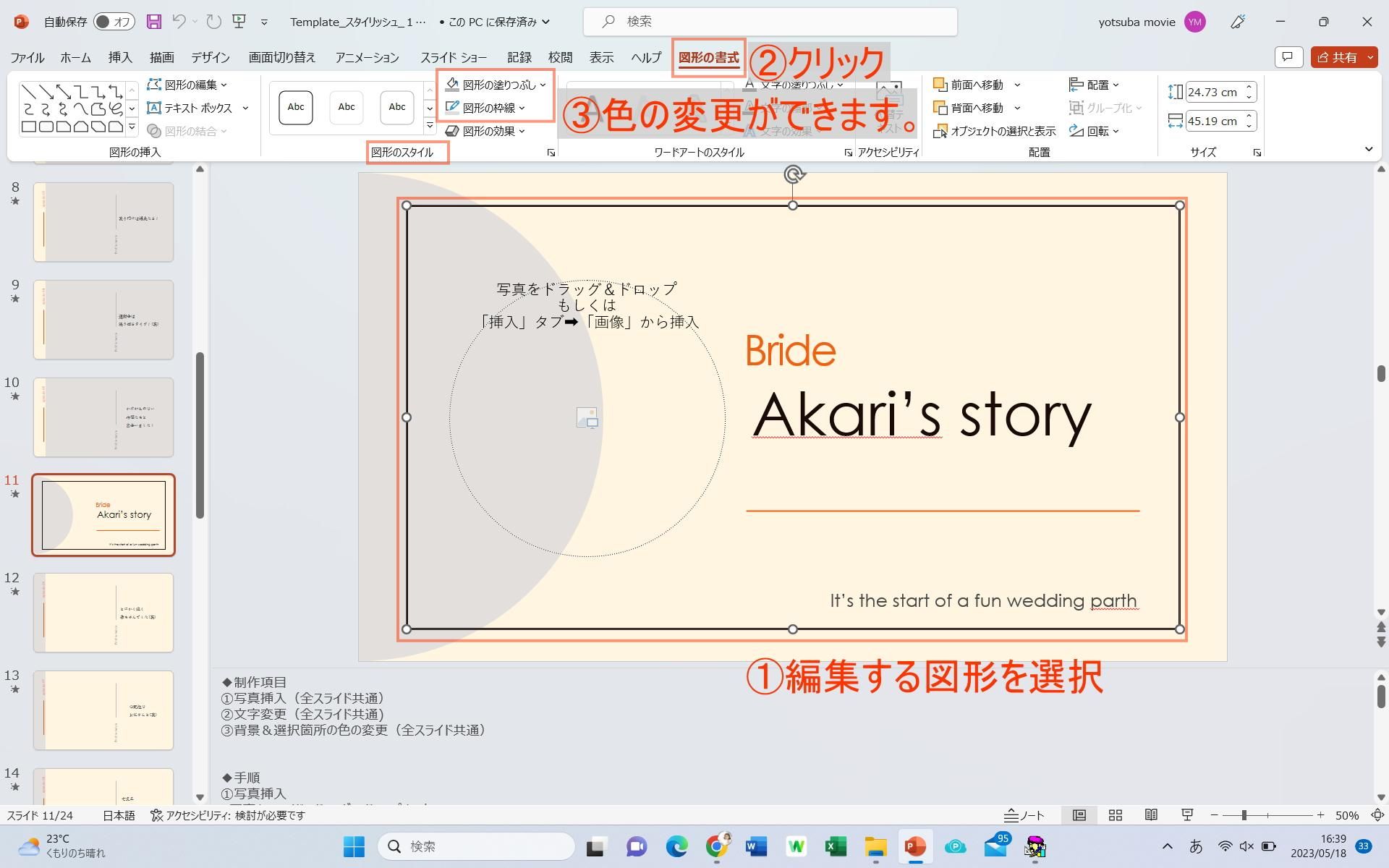Click the pen designer icon in title bar
Viewport: 1389px width, 868px height.
pos(1238,22)
